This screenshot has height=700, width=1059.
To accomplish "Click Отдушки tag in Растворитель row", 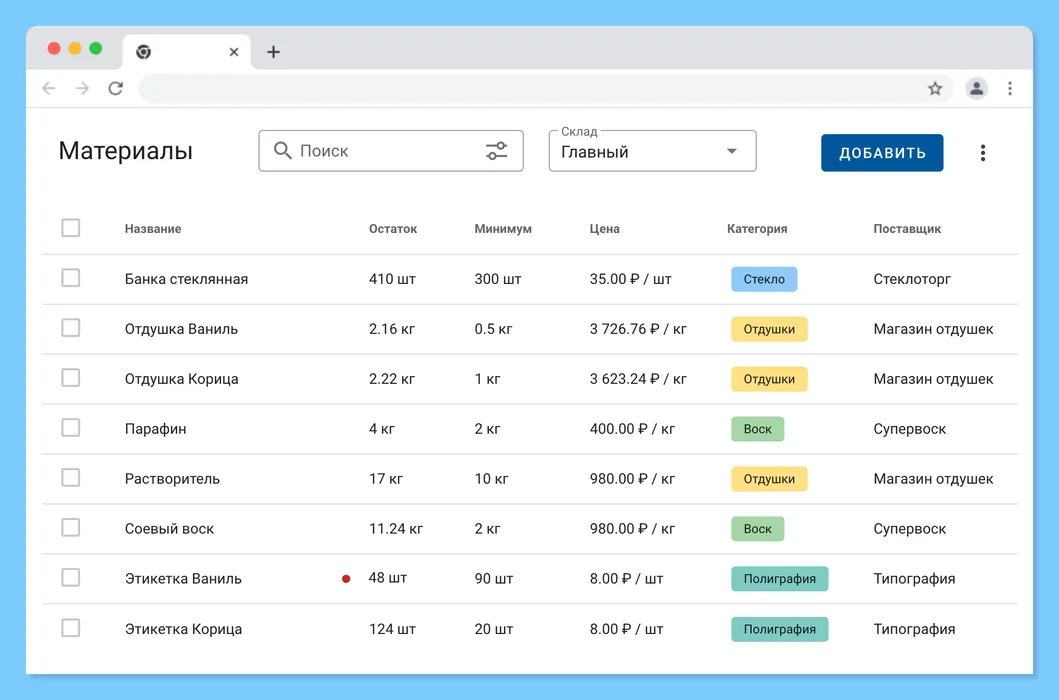I will click(769, 479).
